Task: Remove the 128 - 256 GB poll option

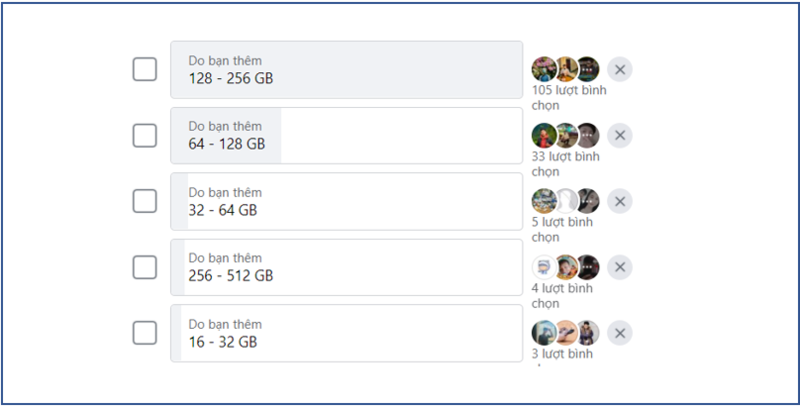Action: pos(620,69)
